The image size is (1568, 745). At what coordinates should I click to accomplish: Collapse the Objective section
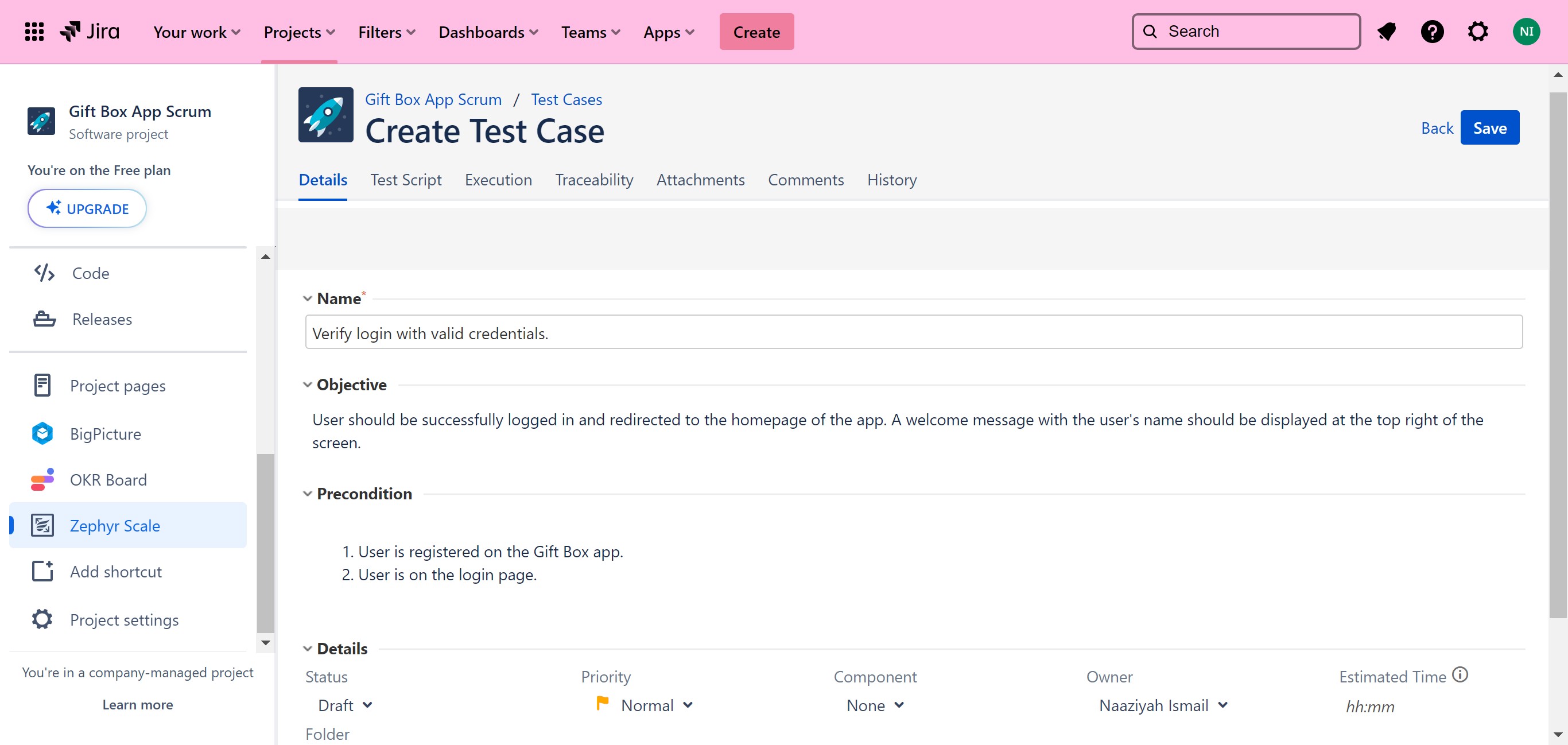pyautogui.click(x=308, y=385)
